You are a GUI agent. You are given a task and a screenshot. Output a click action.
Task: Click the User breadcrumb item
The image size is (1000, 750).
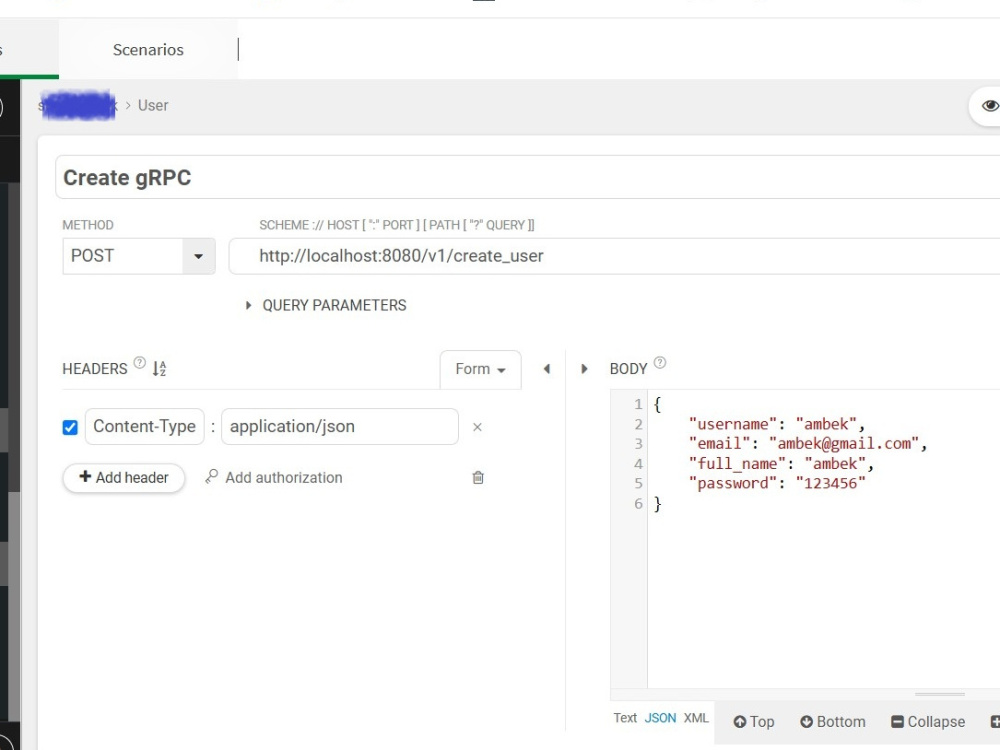point(153,105)
